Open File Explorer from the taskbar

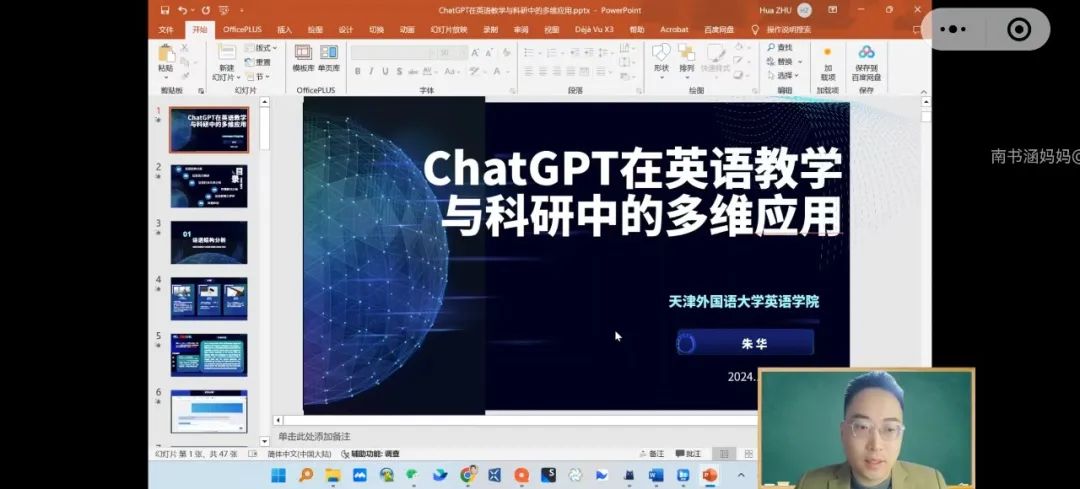click(x=333, y=475)
